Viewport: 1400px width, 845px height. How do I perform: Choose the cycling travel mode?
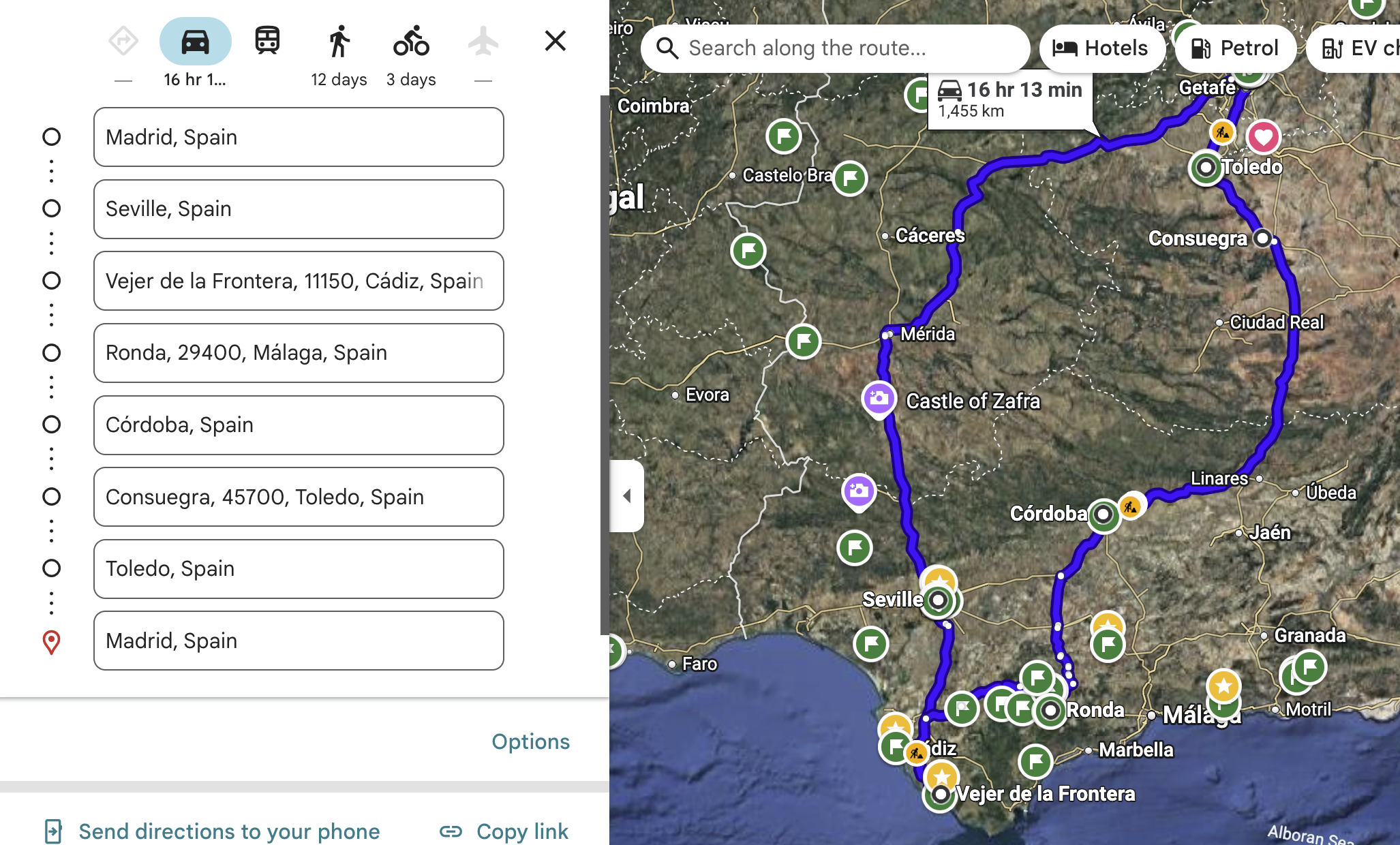point(411,42)
